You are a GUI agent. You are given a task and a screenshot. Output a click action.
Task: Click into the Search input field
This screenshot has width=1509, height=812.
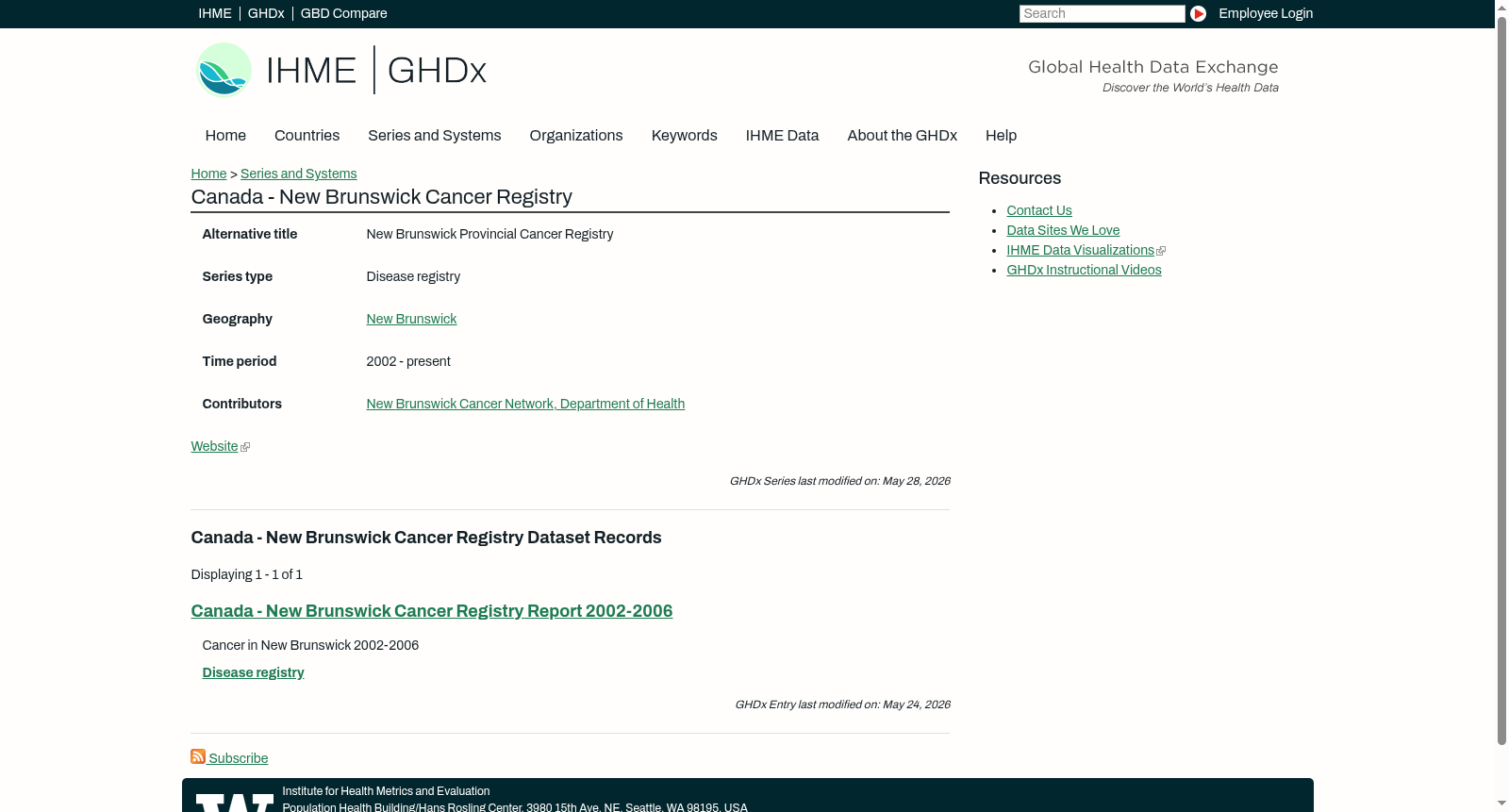(x=1102, y=13)
